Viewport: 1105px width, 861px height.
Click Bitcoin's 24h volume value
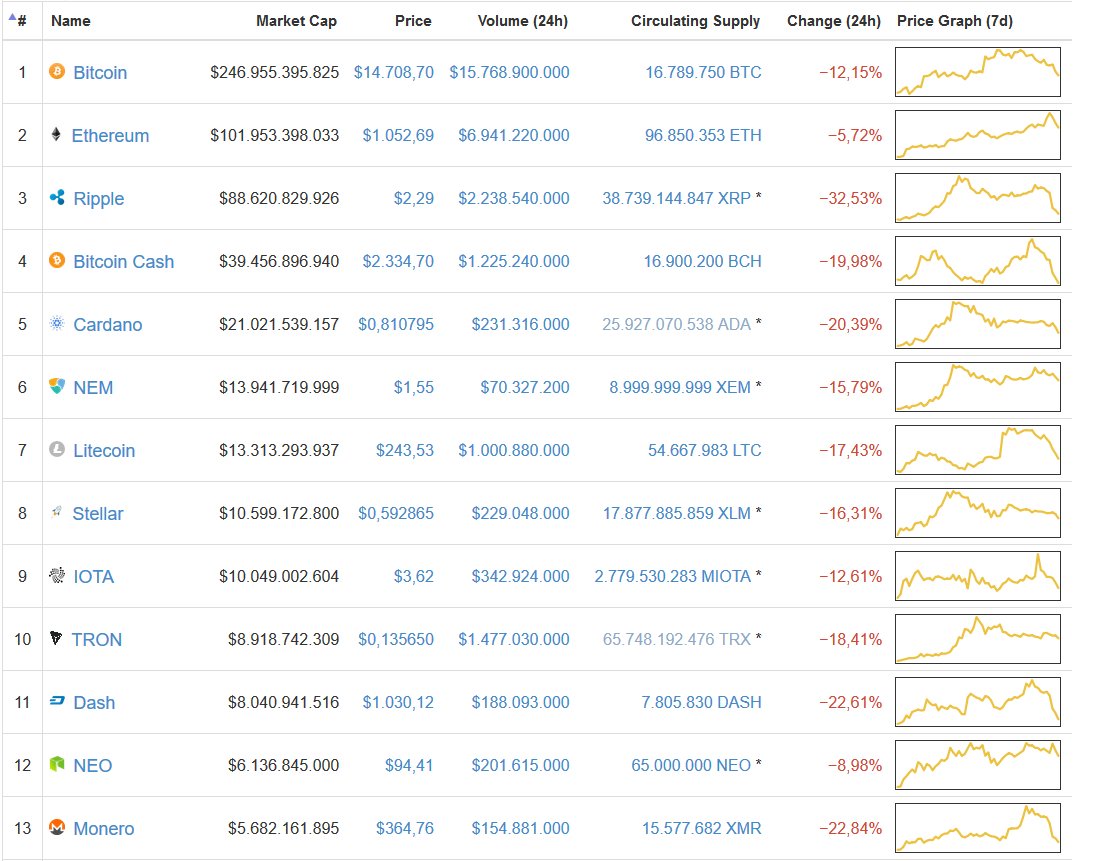coord(512,72)
